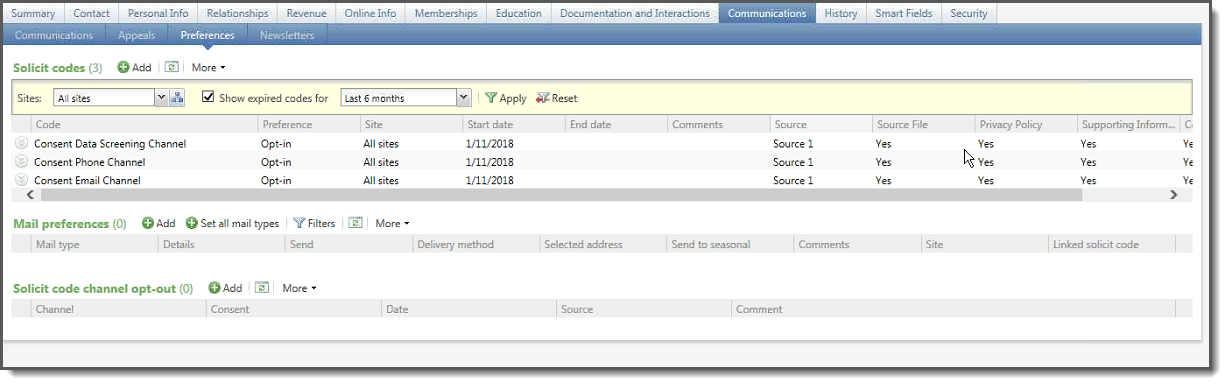Sort by Linked solicit code column header
This screenshot has height=385, width=1227.
click(x=1111, y=244)
